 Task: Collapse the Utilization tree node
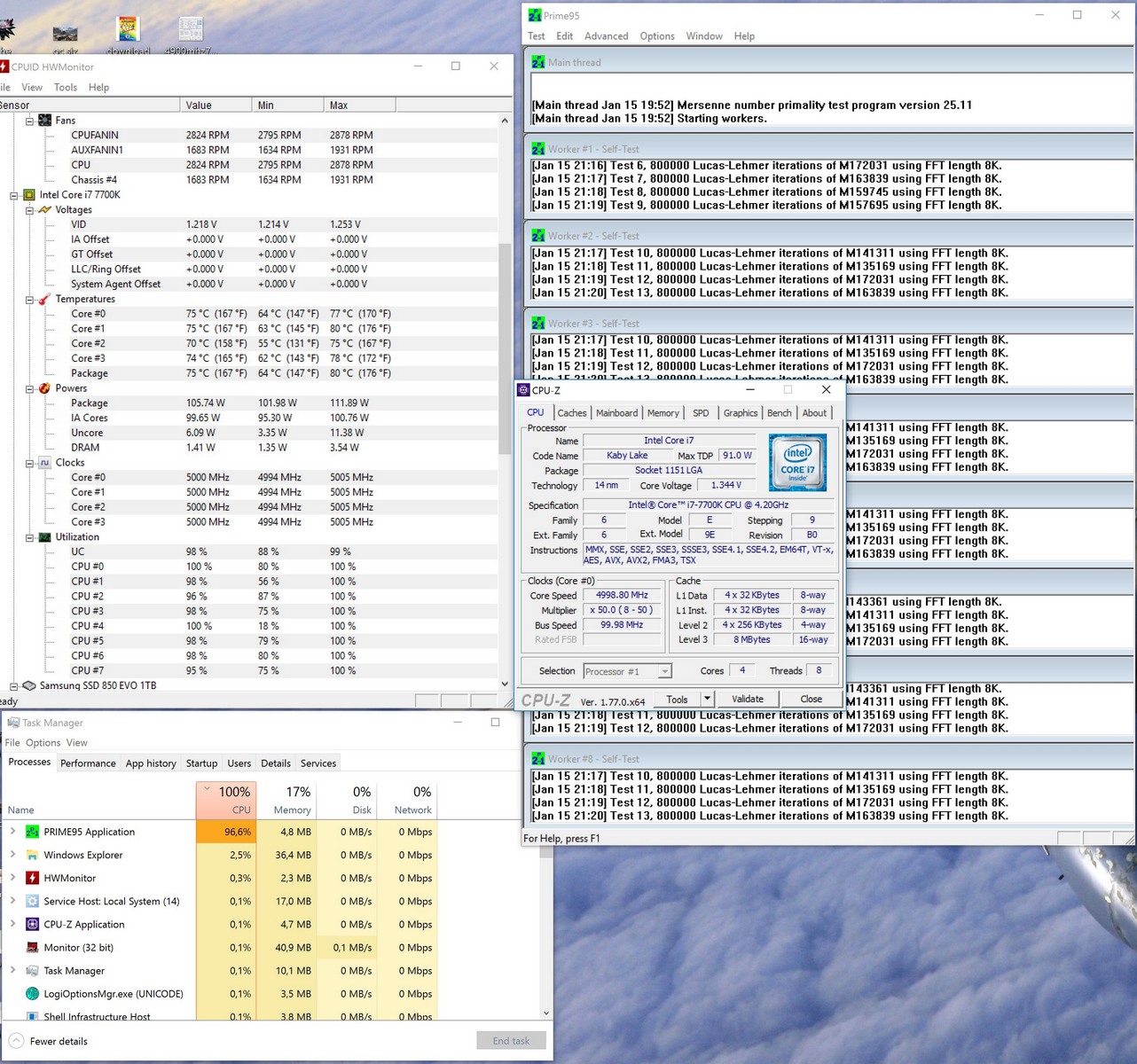[29, 537]
